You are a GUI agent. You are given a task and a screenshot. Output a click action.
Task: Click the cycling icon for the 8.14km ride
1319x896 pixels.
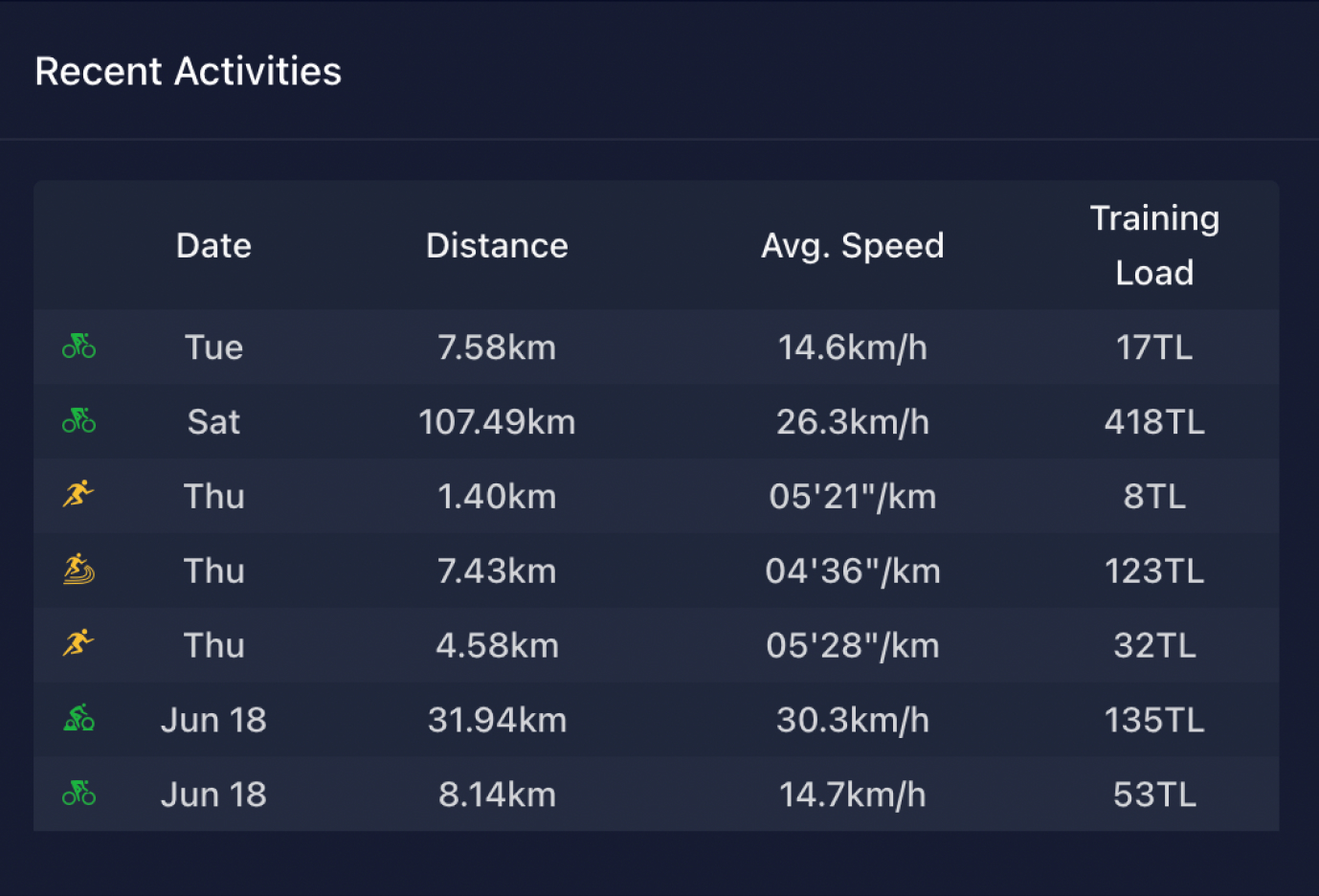coord(78,794)
